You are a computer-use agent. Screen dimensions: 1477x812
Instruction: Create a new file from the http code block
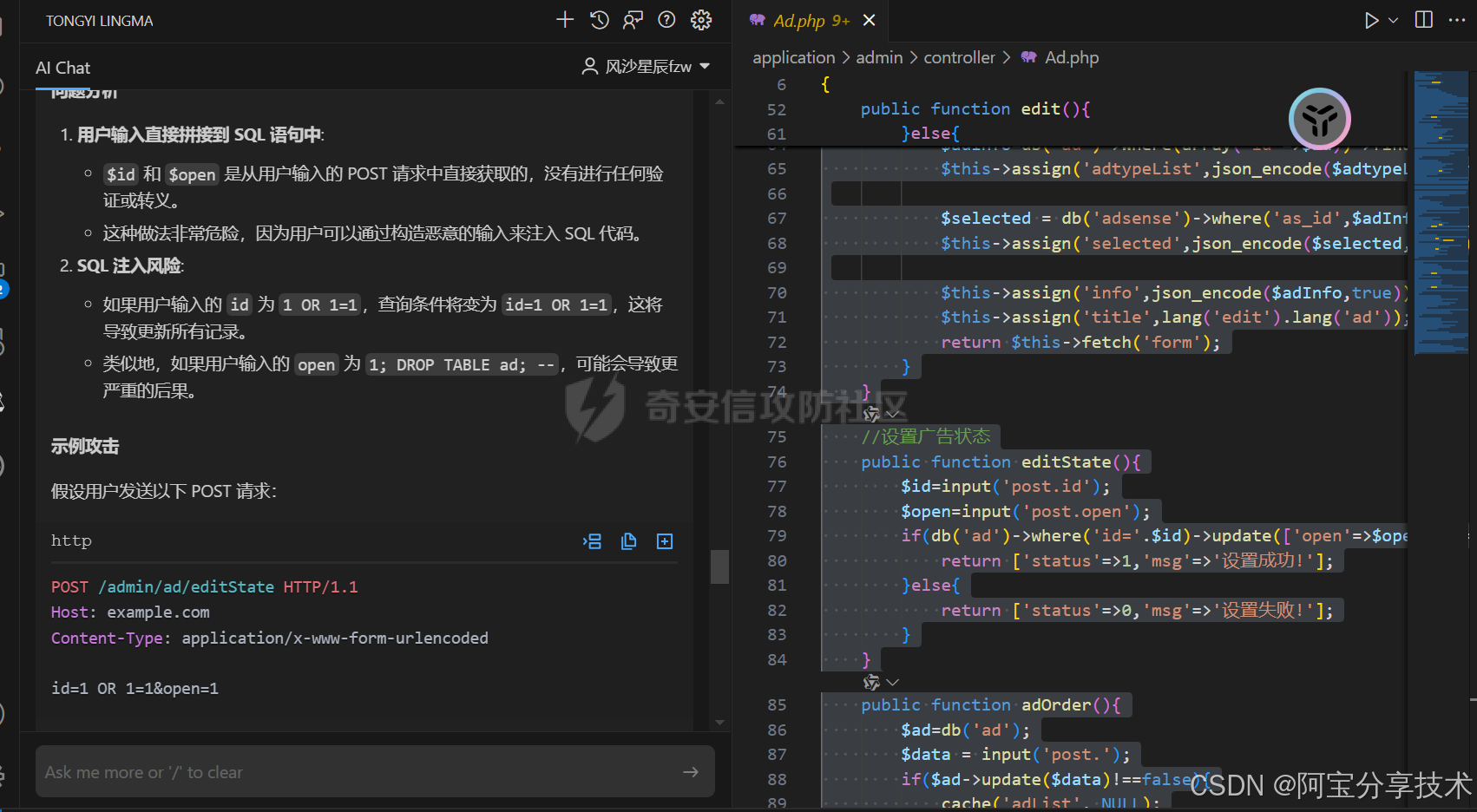pos(665,541)
